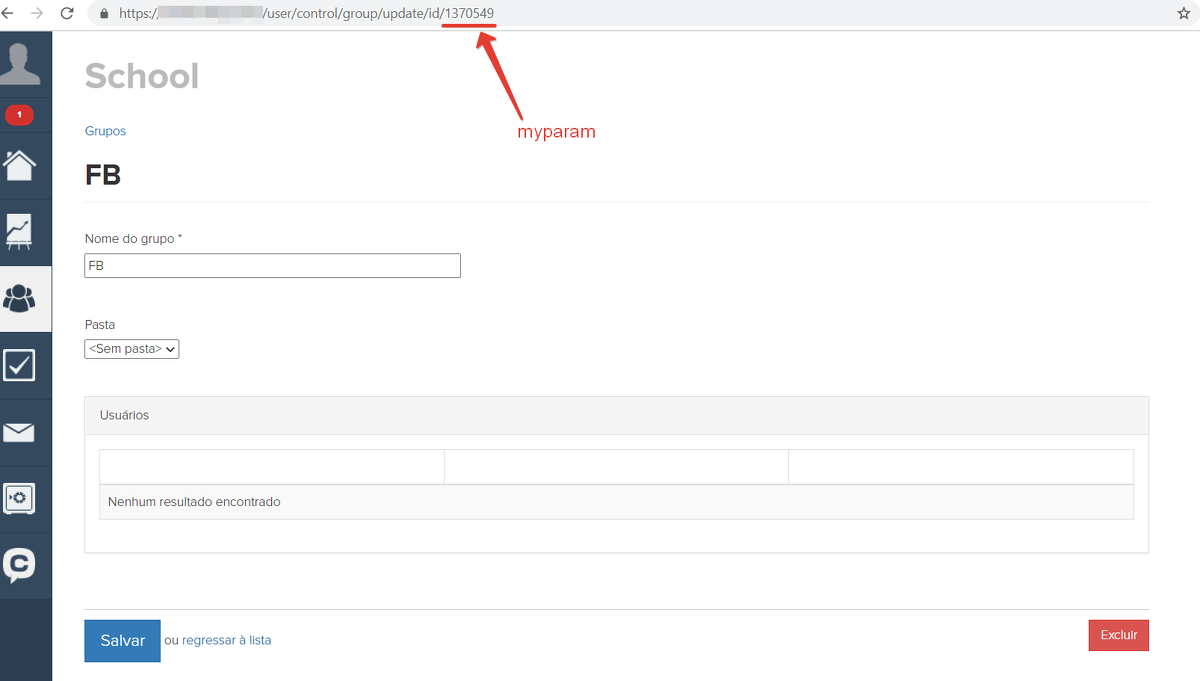Image resolution: width=1200 pixels, height=681 pixels.
Task: Expand the Pasta folder dropdown
Action: coord(132,349)
